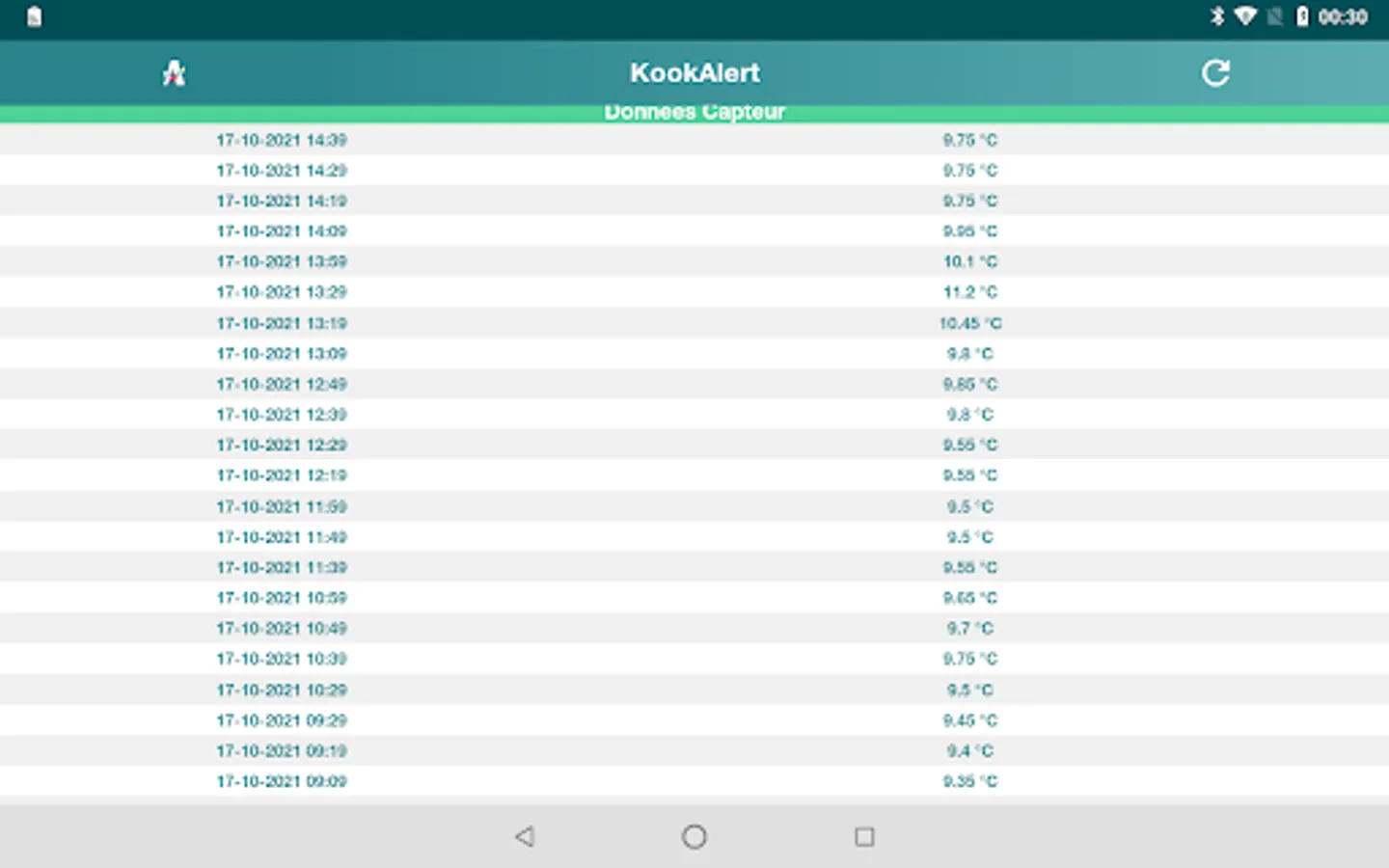
Task: Refresh the sensor data list
Action: [1215, 73]
